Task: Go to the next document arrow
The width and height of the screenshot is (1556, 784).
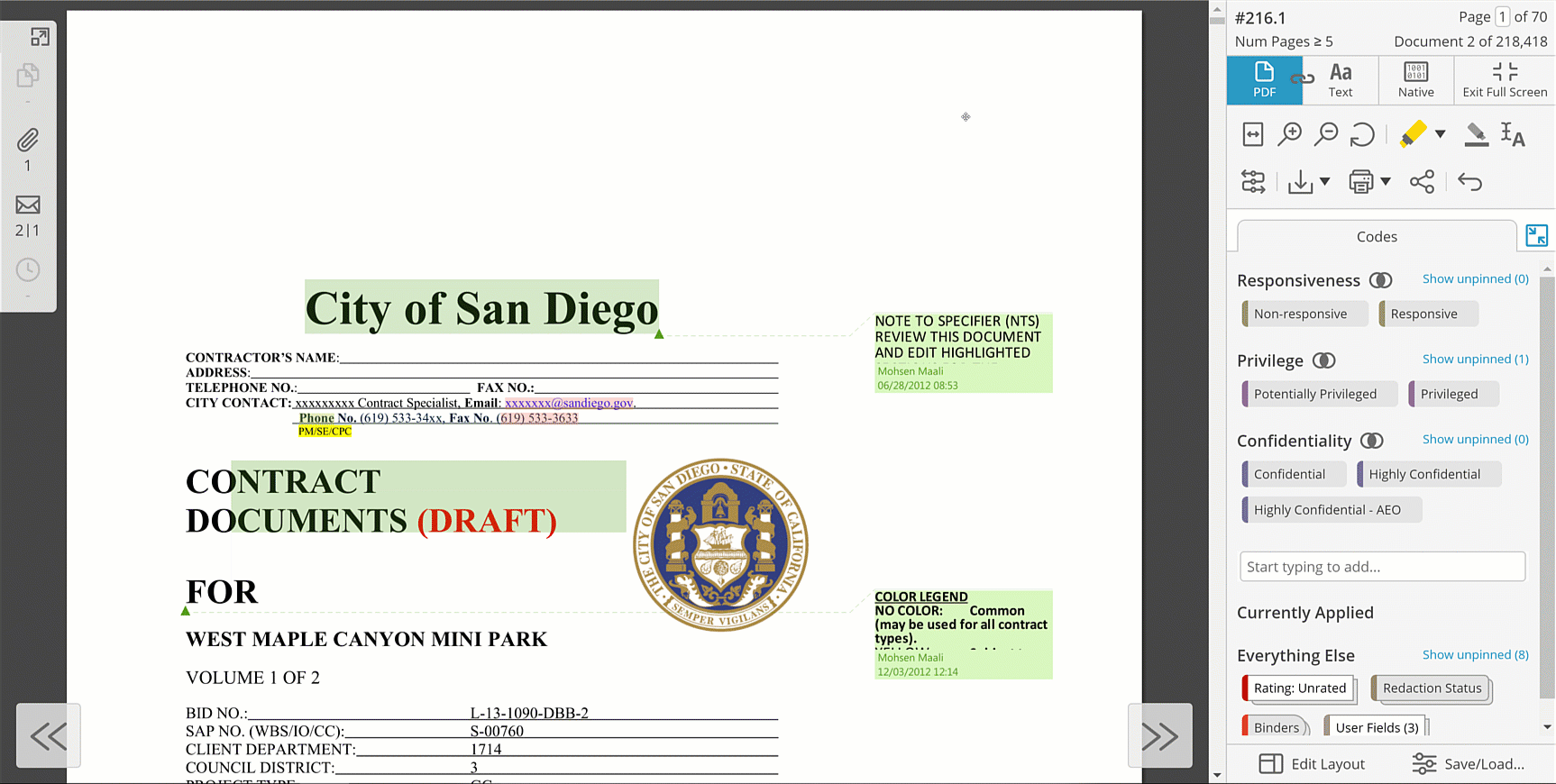Action: 1160,736
